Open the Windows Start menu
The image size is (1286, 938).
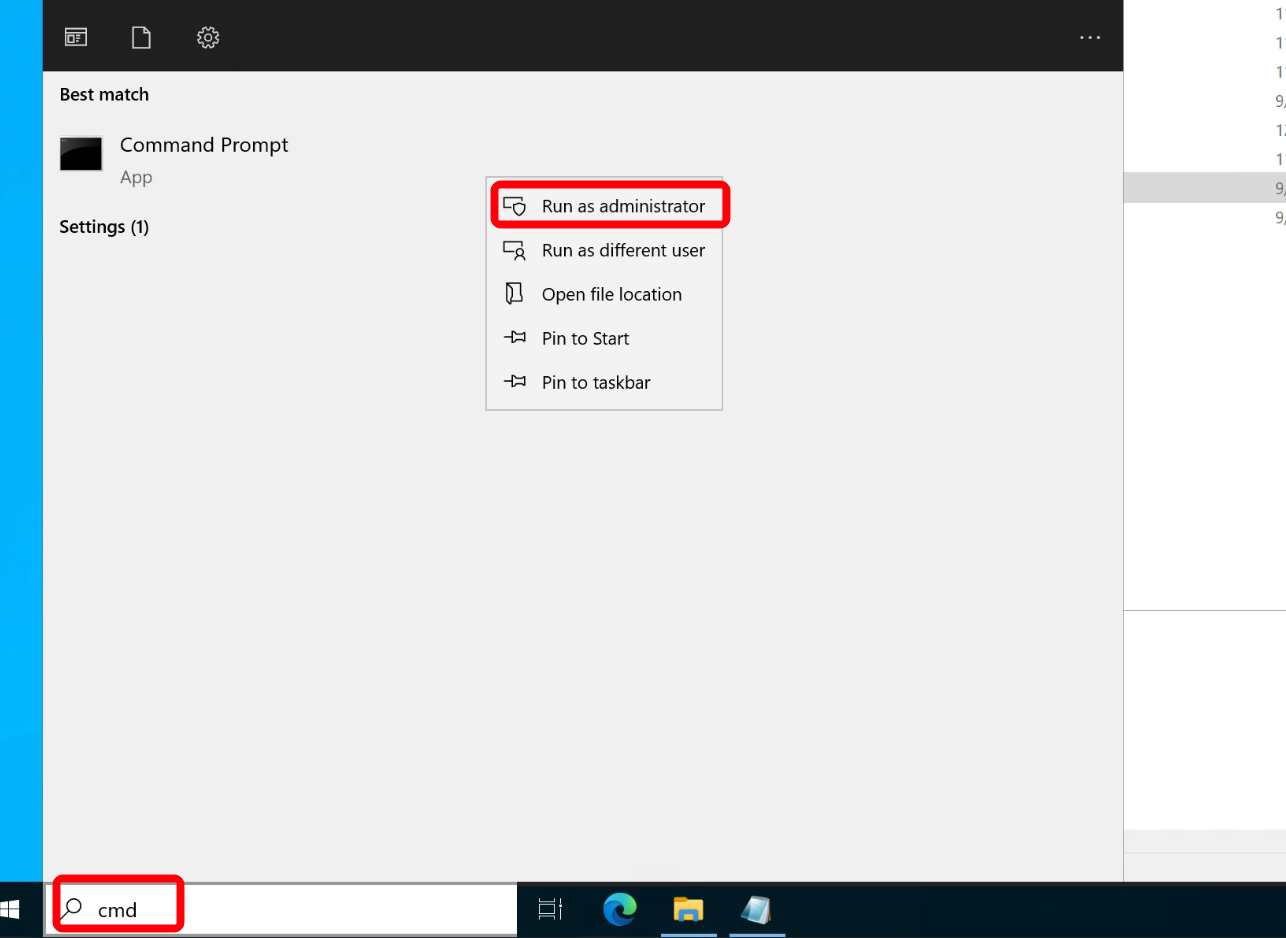(x=13, y=910)
